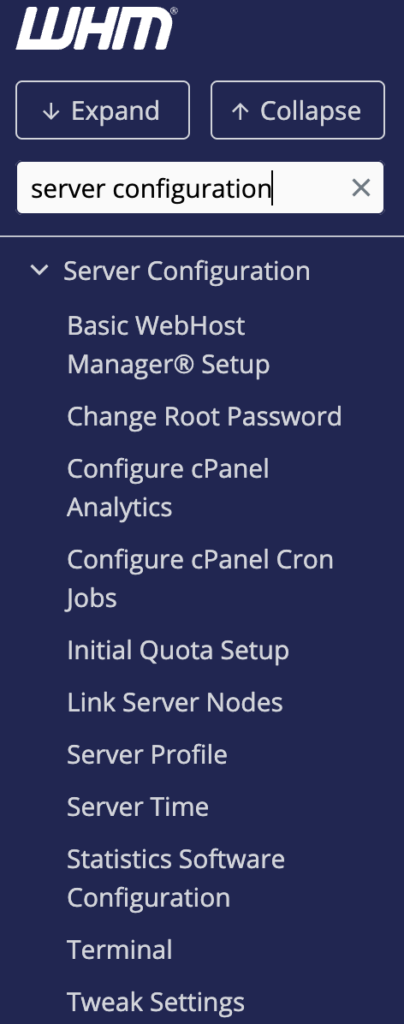Expand all menu sections
404x1024 pixels.
click(x=102, y=110)
